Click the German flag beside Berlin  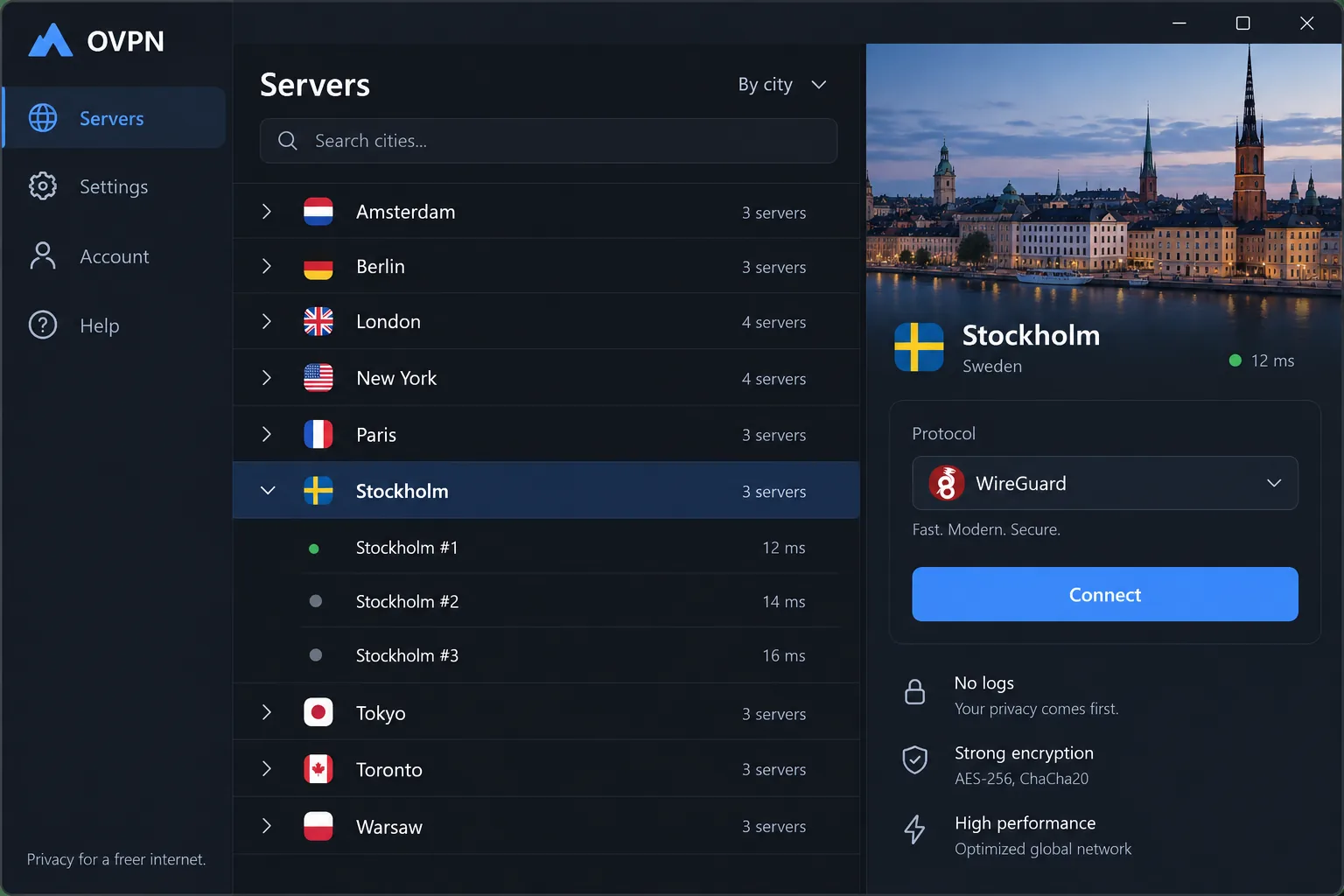[x=318, y=266]
